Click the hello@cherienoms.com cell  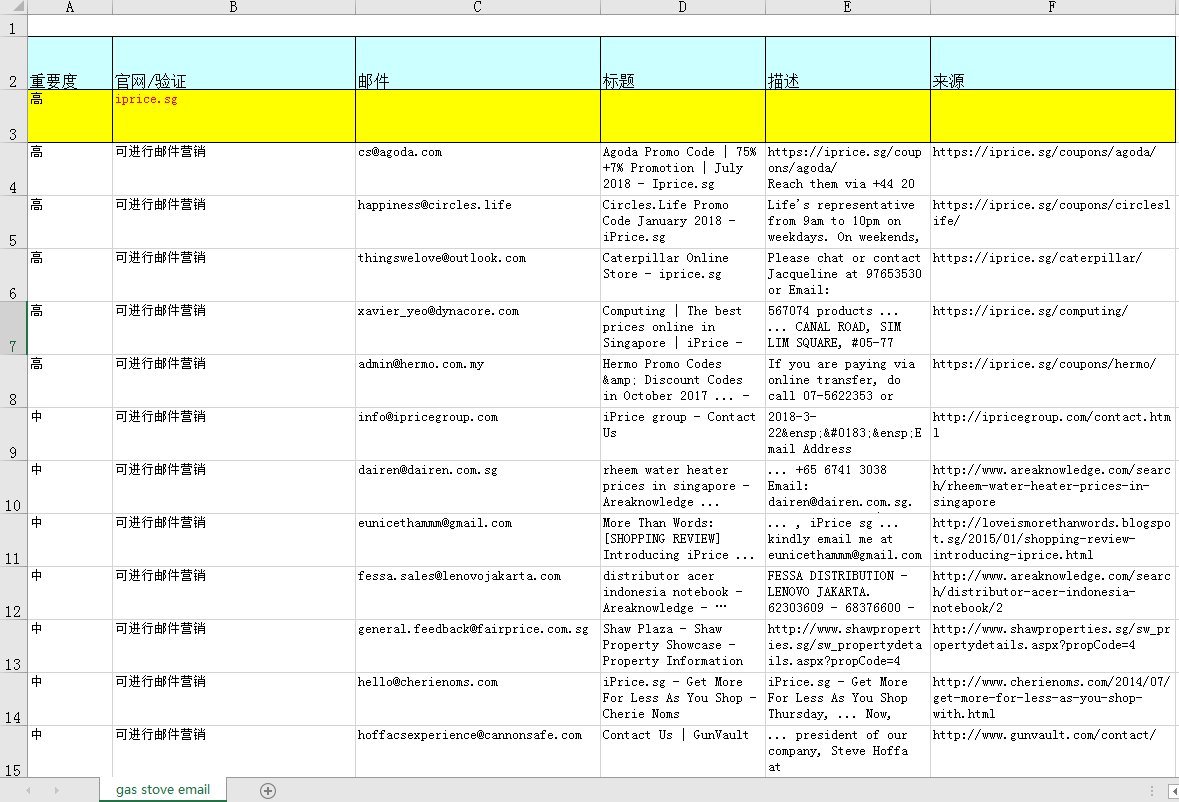click(477, 699)
